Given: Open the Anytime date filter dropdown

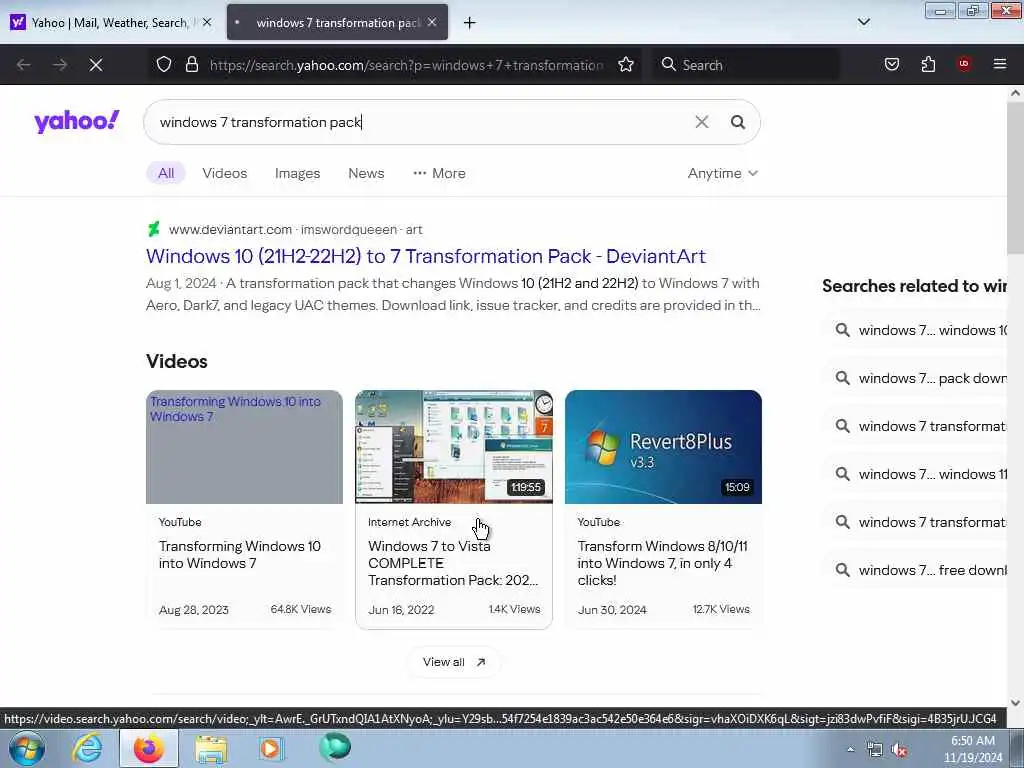Looking at the screenshot, I should click(x=722, y=173).
